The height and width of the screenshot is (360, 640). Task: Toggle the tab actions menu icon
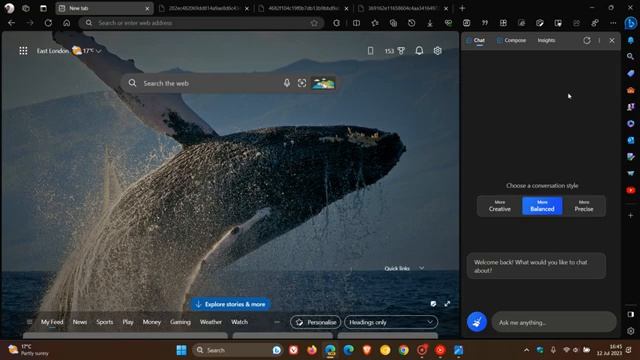(x=43, y=8)
